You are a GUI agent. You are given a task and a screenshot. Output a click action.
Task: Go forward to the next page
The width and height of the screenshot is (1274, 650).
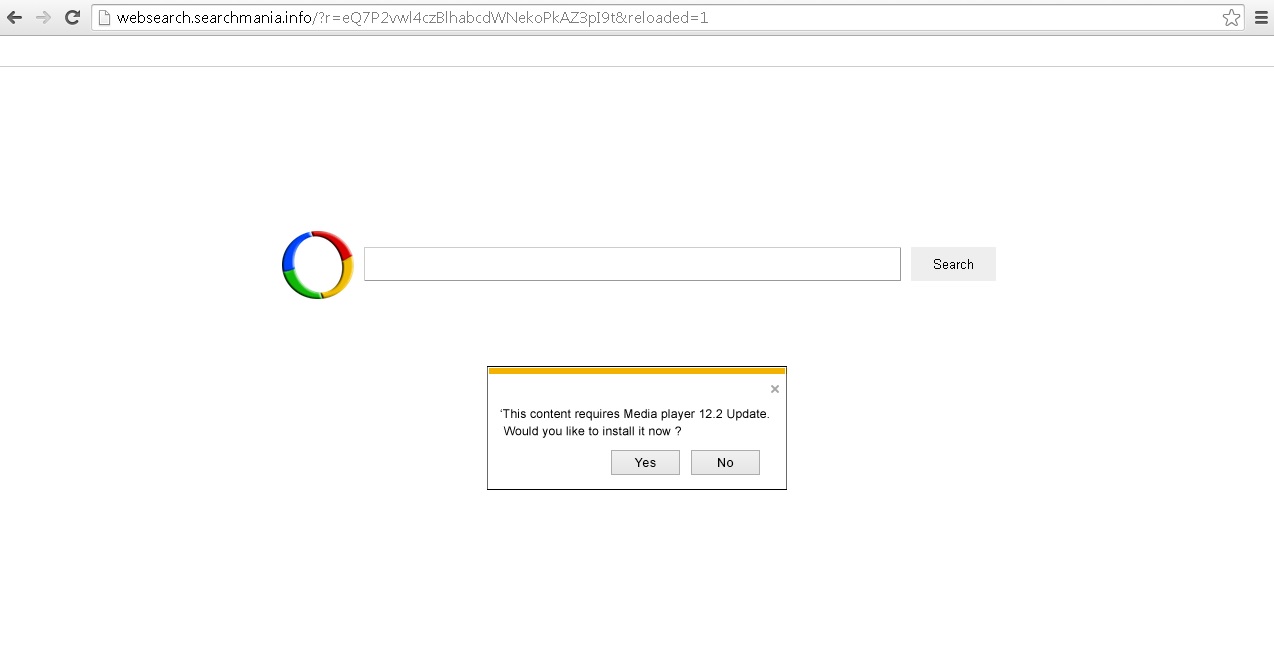(x=43, y=17)
